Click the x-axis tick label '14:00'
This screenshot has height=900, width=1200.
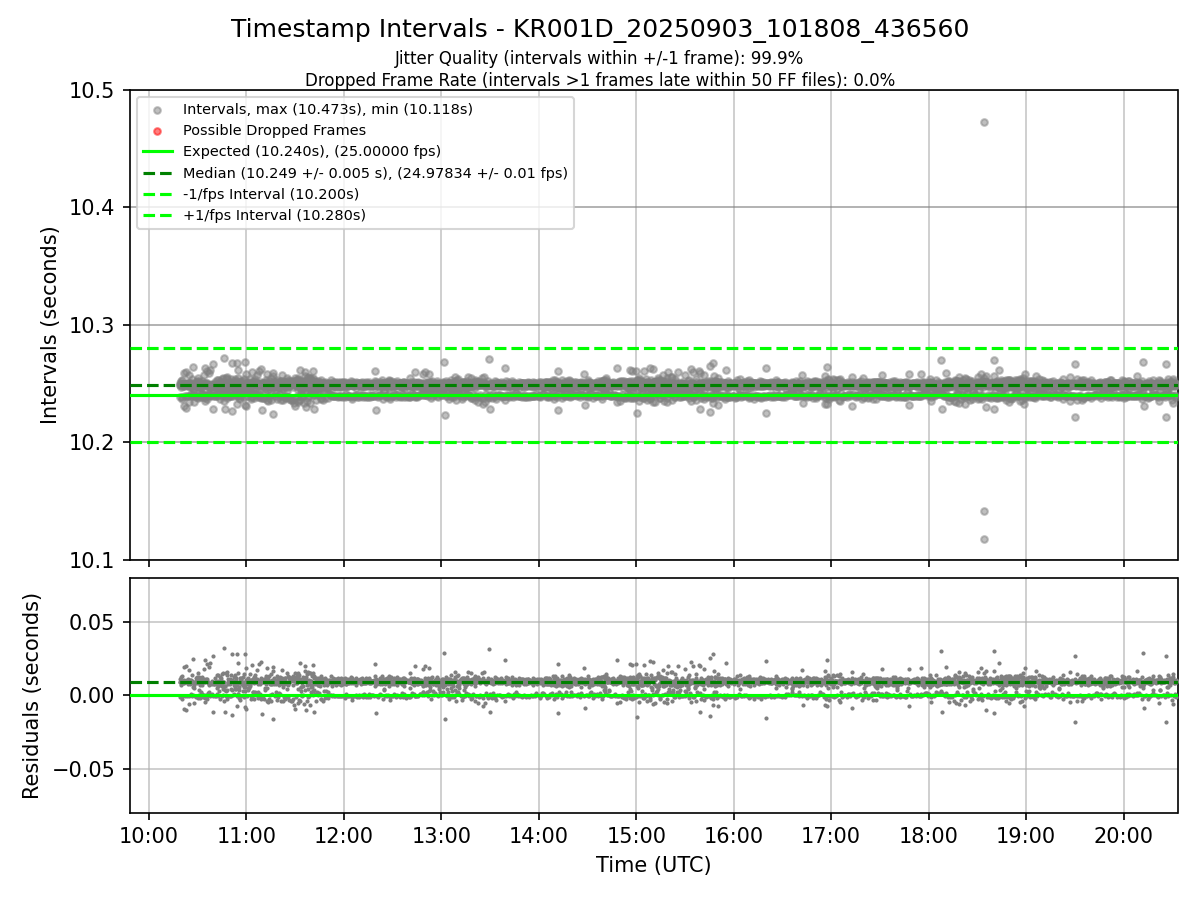(x=539, y=834)
